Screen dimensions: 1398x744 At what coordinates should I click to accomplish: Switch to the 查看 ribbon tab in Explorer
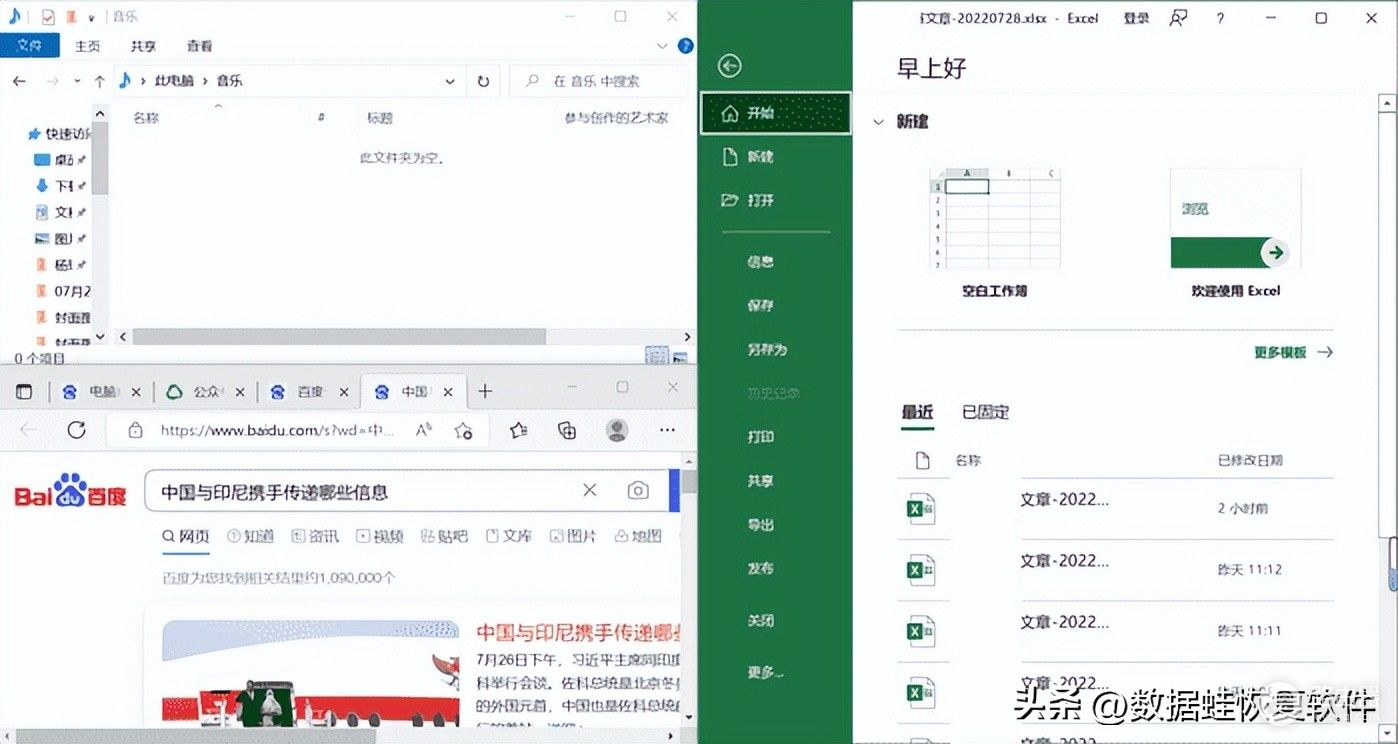tap(200, 46)
